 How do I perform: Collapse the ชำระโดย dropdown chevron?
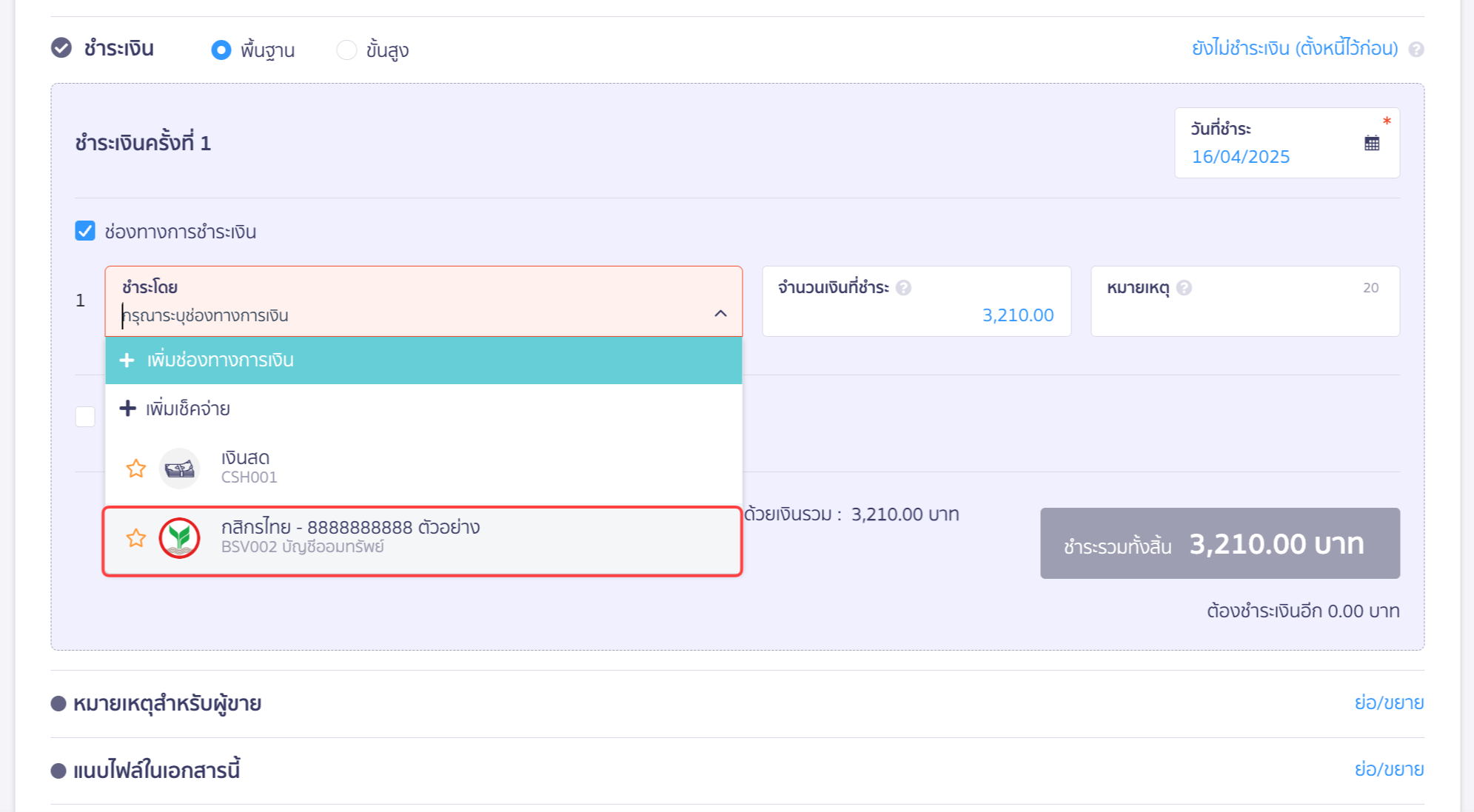tap(720, 314)
